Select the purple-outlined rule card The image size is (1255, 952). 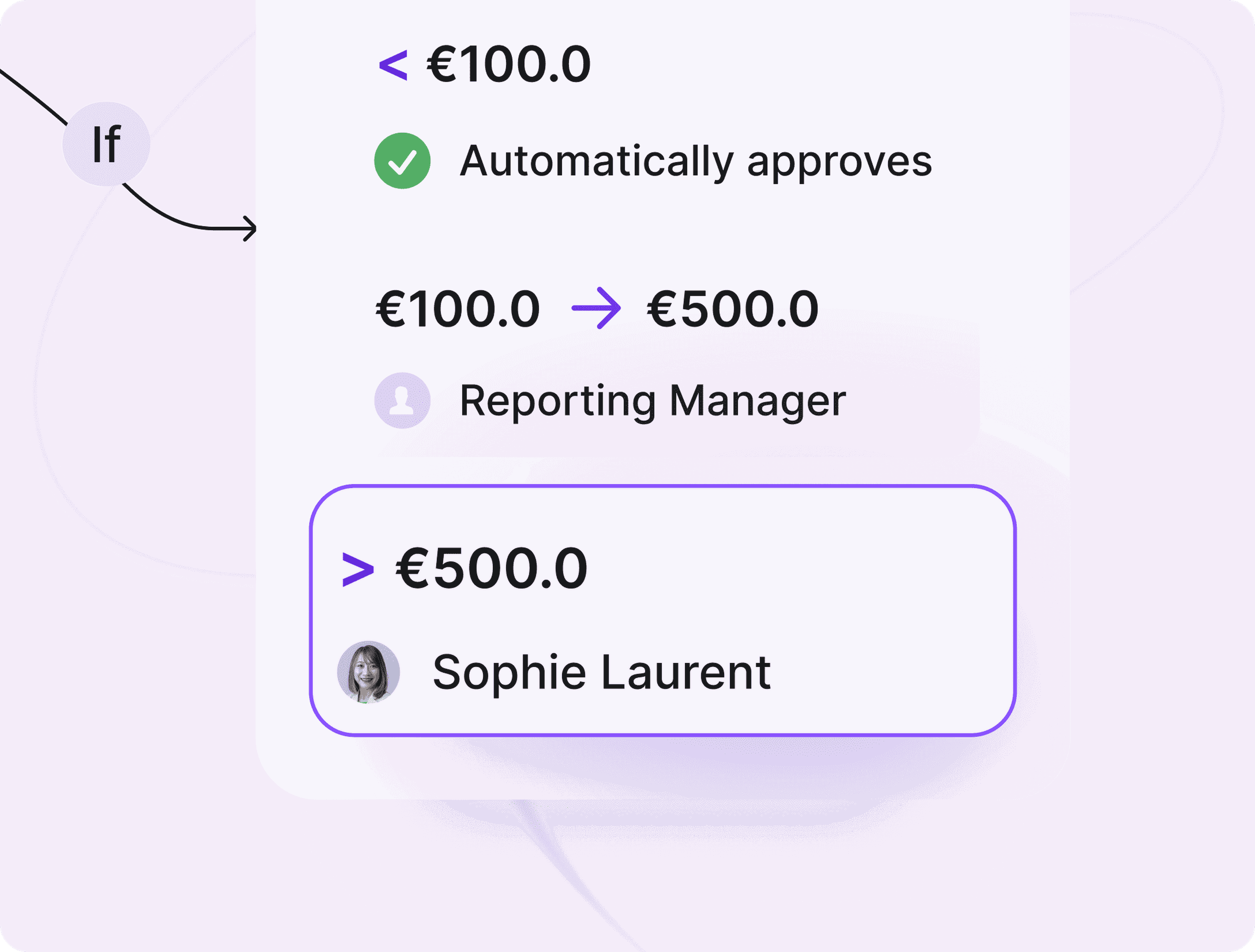(662, 610)
